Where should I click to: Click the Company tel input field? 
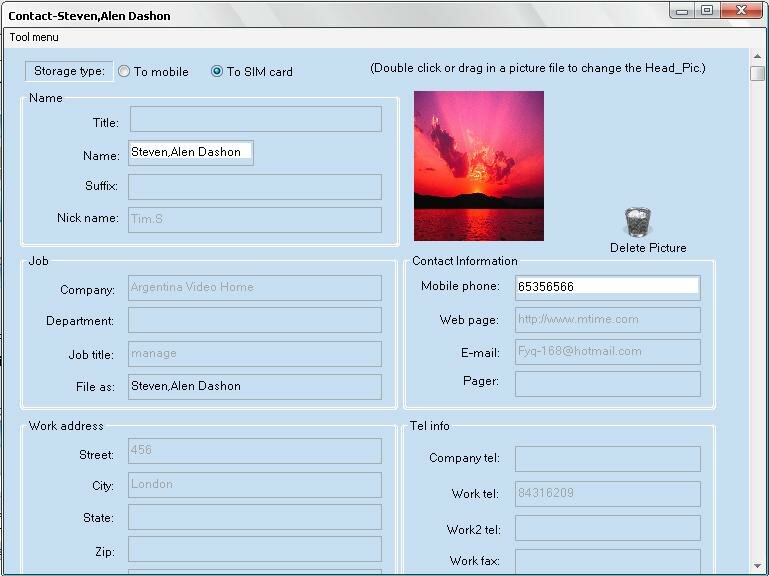pos(608,459)
